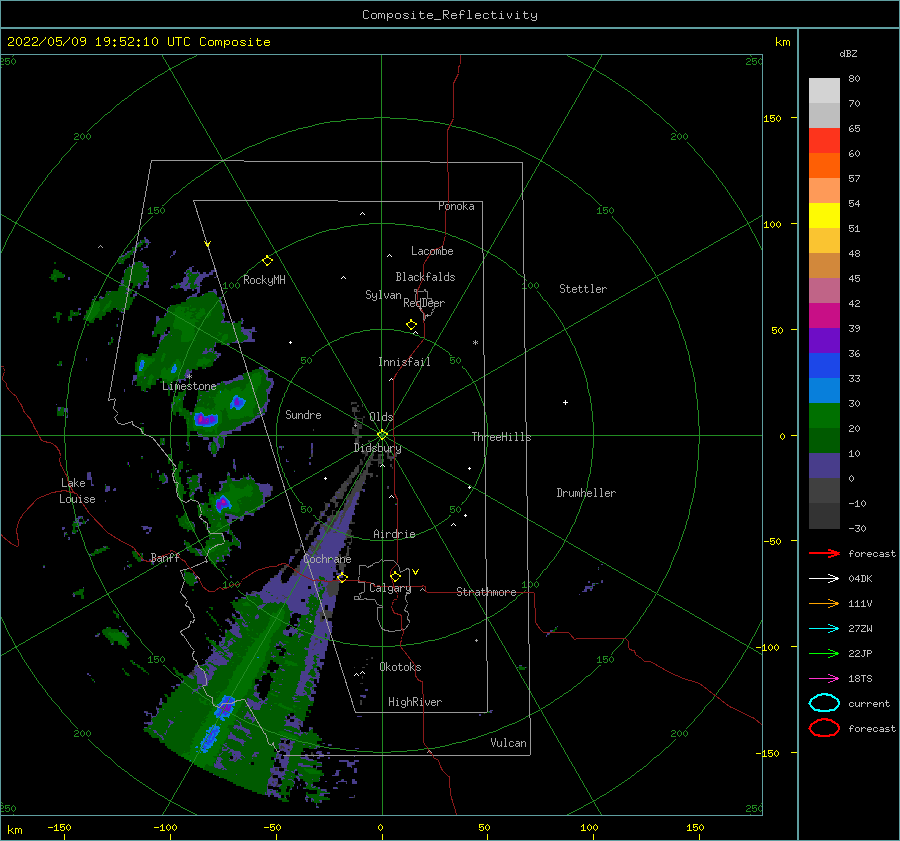Click the magenta 18TS arrow legend icon
The height and width of the screenshot is (841, 900).
[x=824, y=679]
